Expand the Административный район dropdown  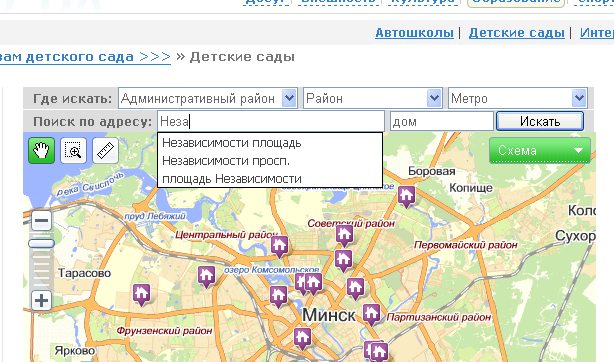coord(208,98)
